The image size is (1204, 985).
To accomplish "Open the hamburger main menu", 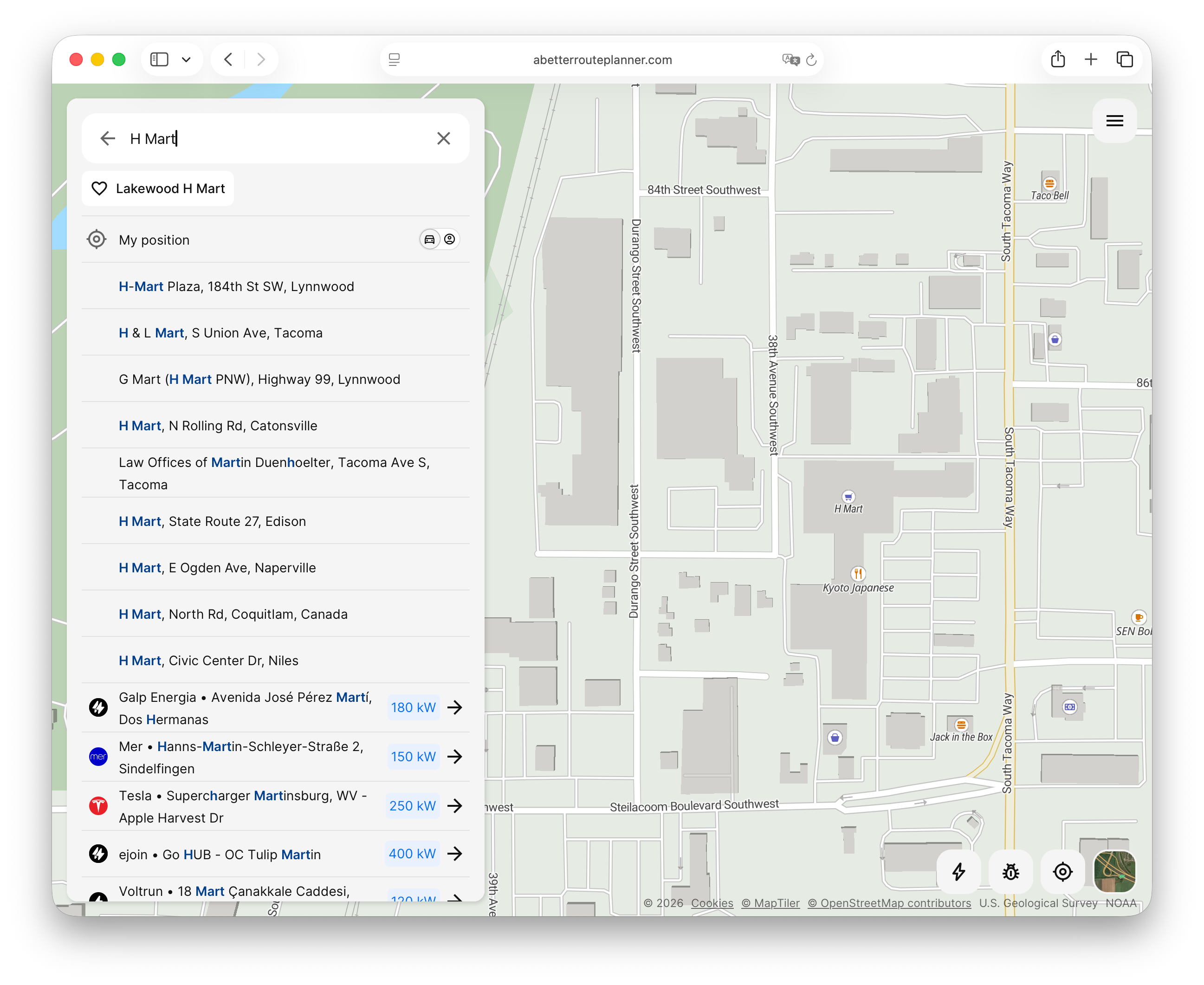I will point(1114,121).
